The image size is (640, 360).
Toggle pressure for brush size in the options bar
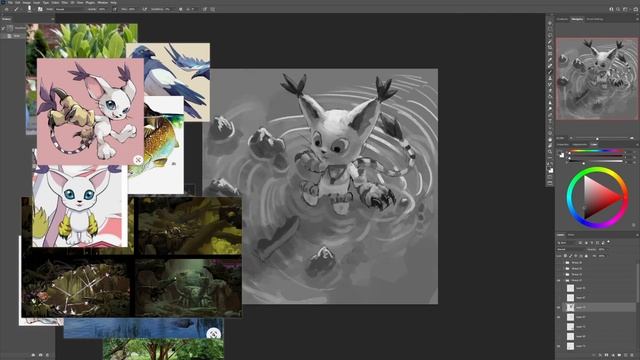[204, 9]
